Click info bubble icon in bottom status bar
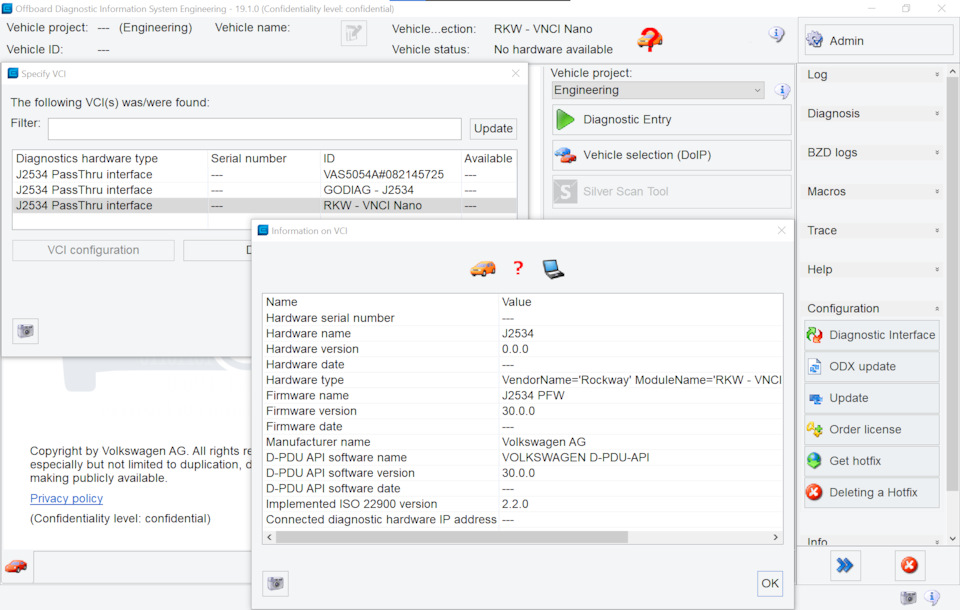 point(932,597)
